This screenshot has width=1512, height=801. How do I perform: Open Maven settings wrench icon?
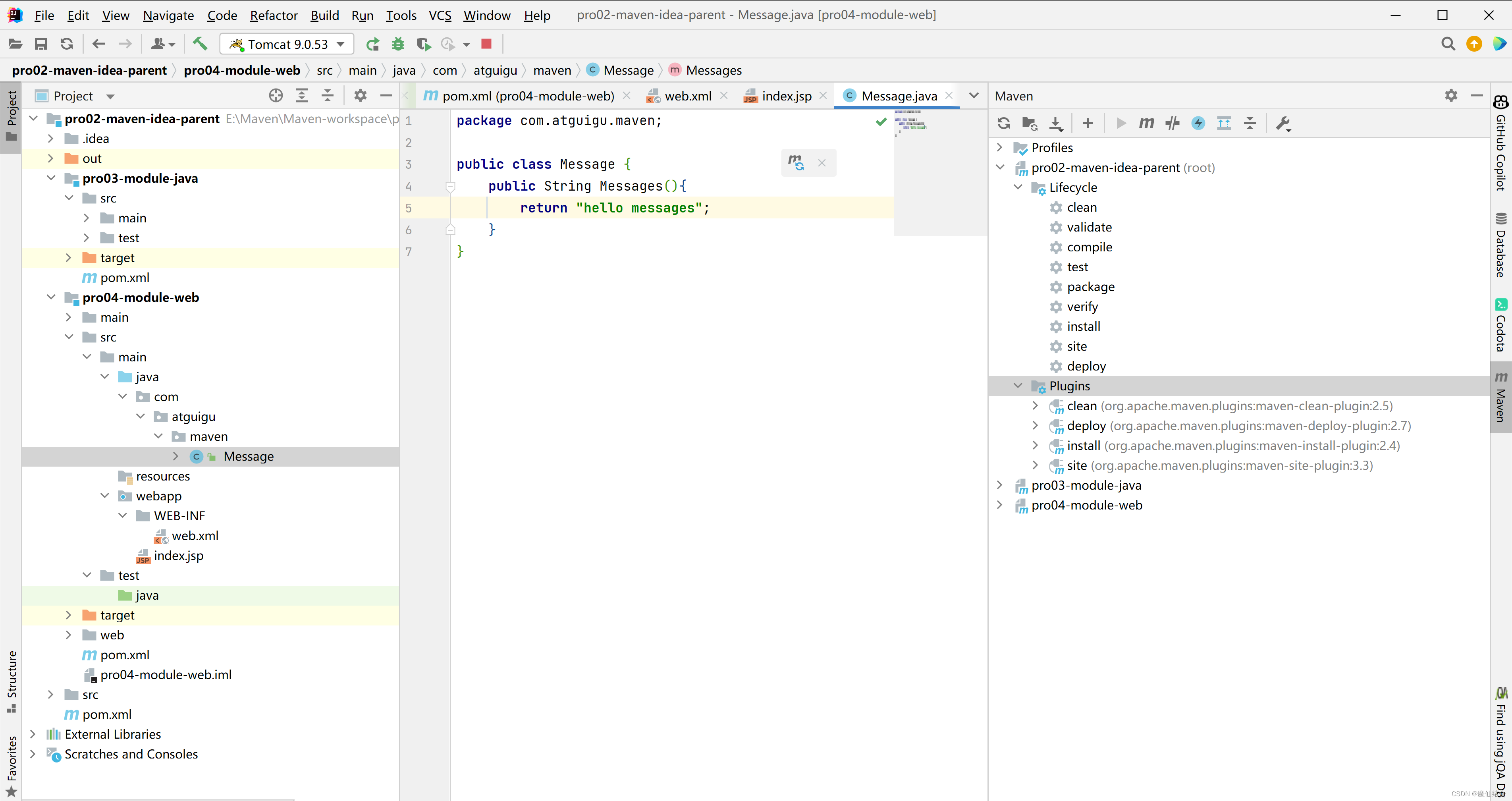tap(1283, 124)
